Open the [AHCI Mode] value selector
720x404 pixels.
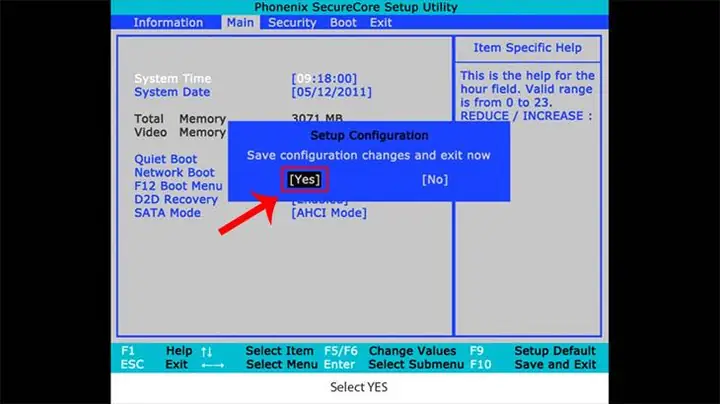click(329, 213)
